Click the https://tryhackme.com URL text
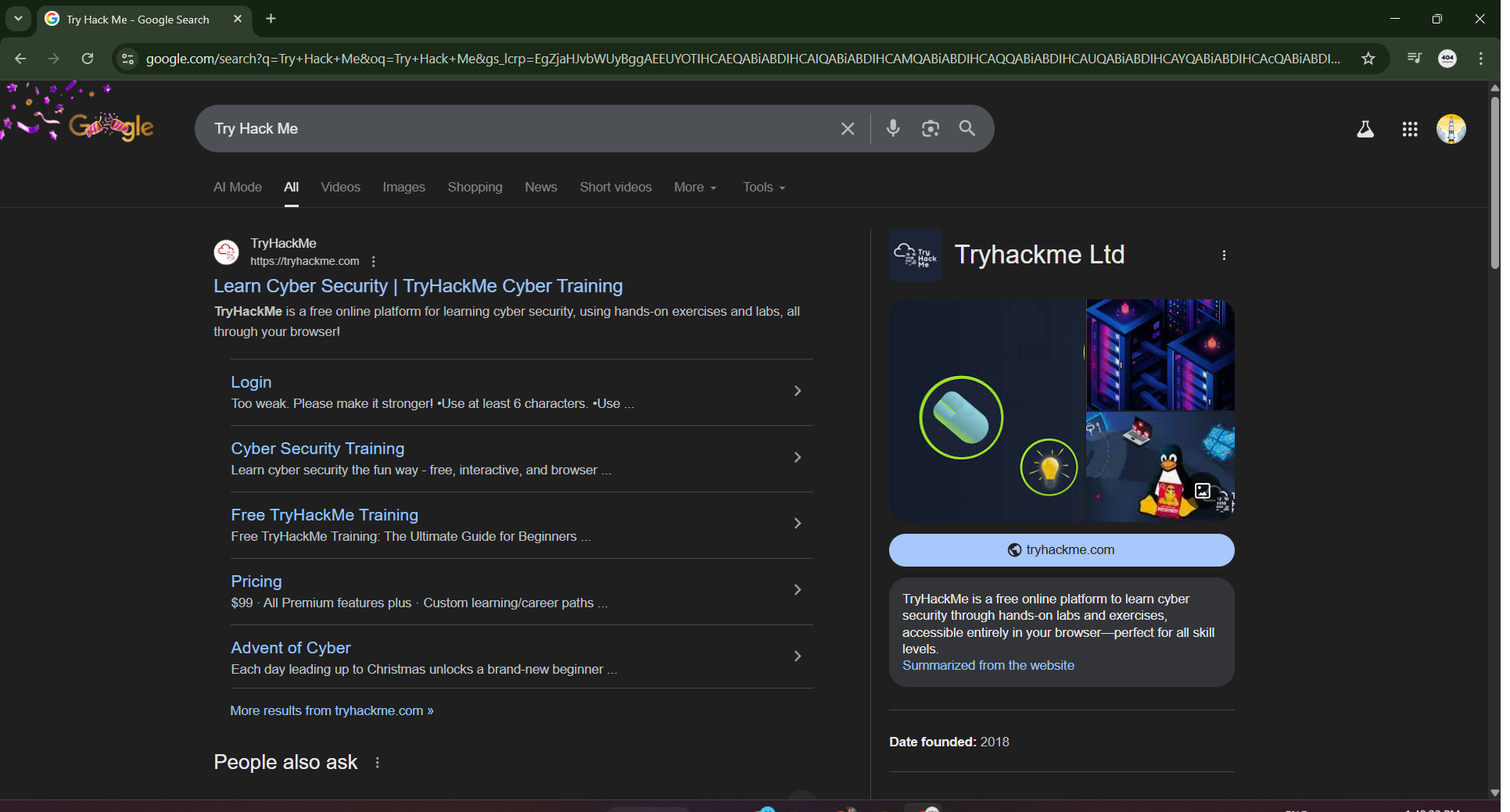Screen dimensions: 1510x812 point(305,262)
